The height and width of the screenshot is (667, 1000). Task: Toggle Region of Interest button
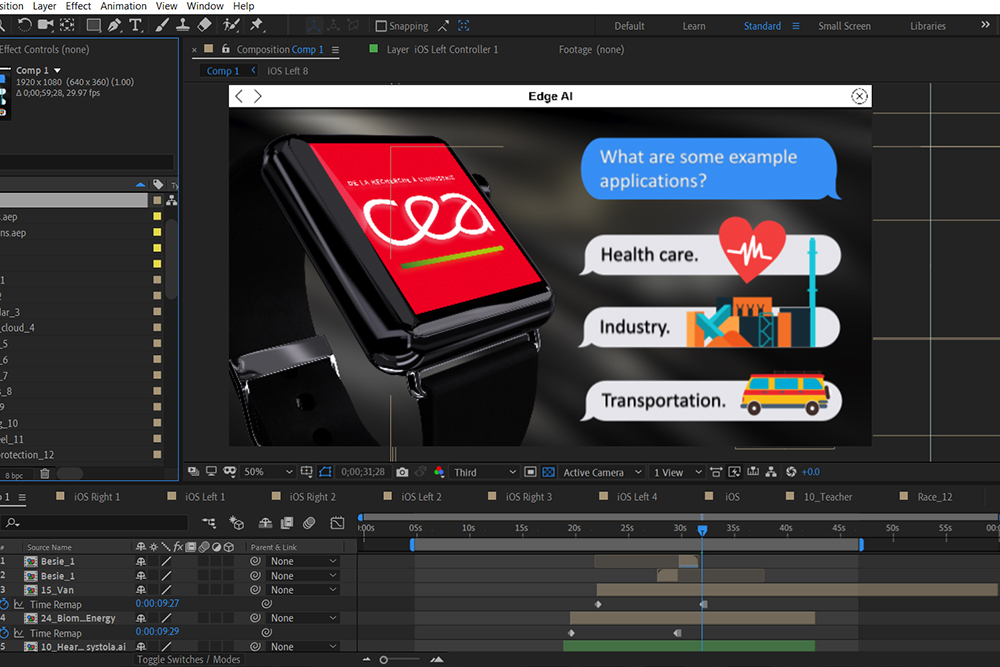530,472
